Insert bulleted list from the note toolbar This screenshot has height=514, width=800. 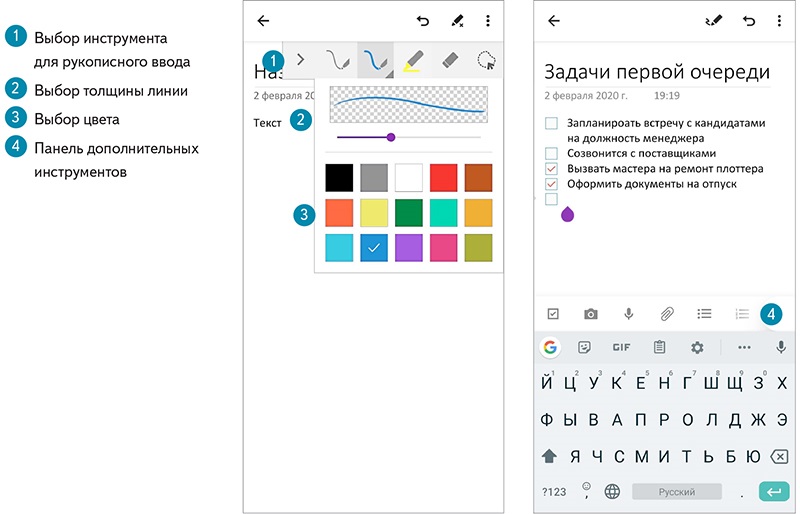(x=705, y=314)
